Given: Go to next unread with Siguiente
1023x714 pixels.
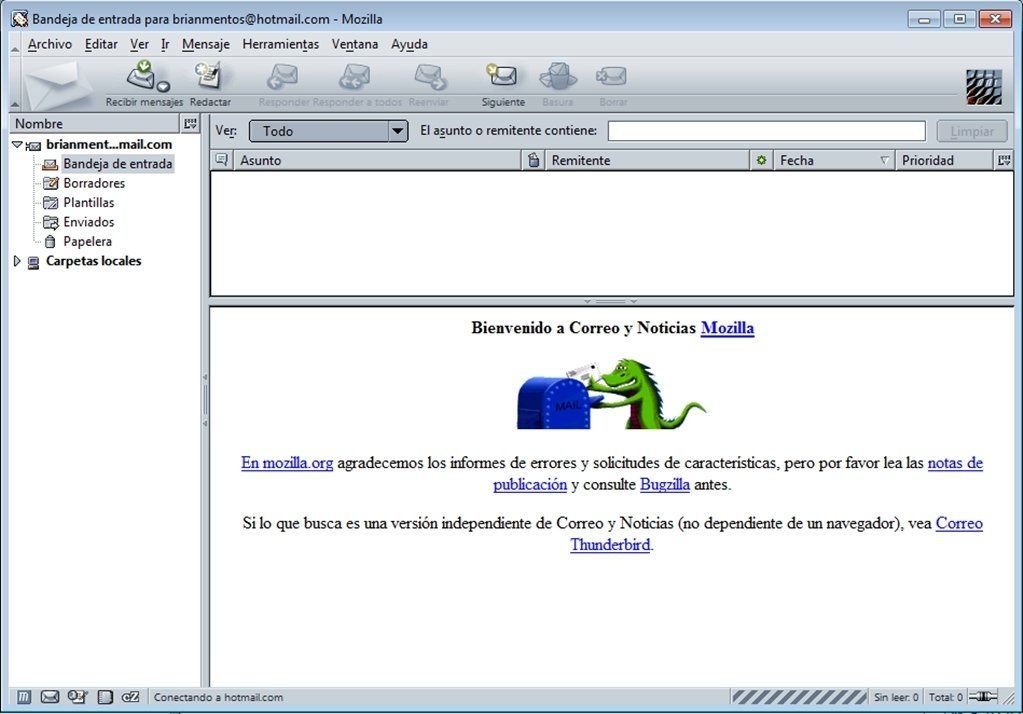Looking at the screenshot, I should click(502, 76).
